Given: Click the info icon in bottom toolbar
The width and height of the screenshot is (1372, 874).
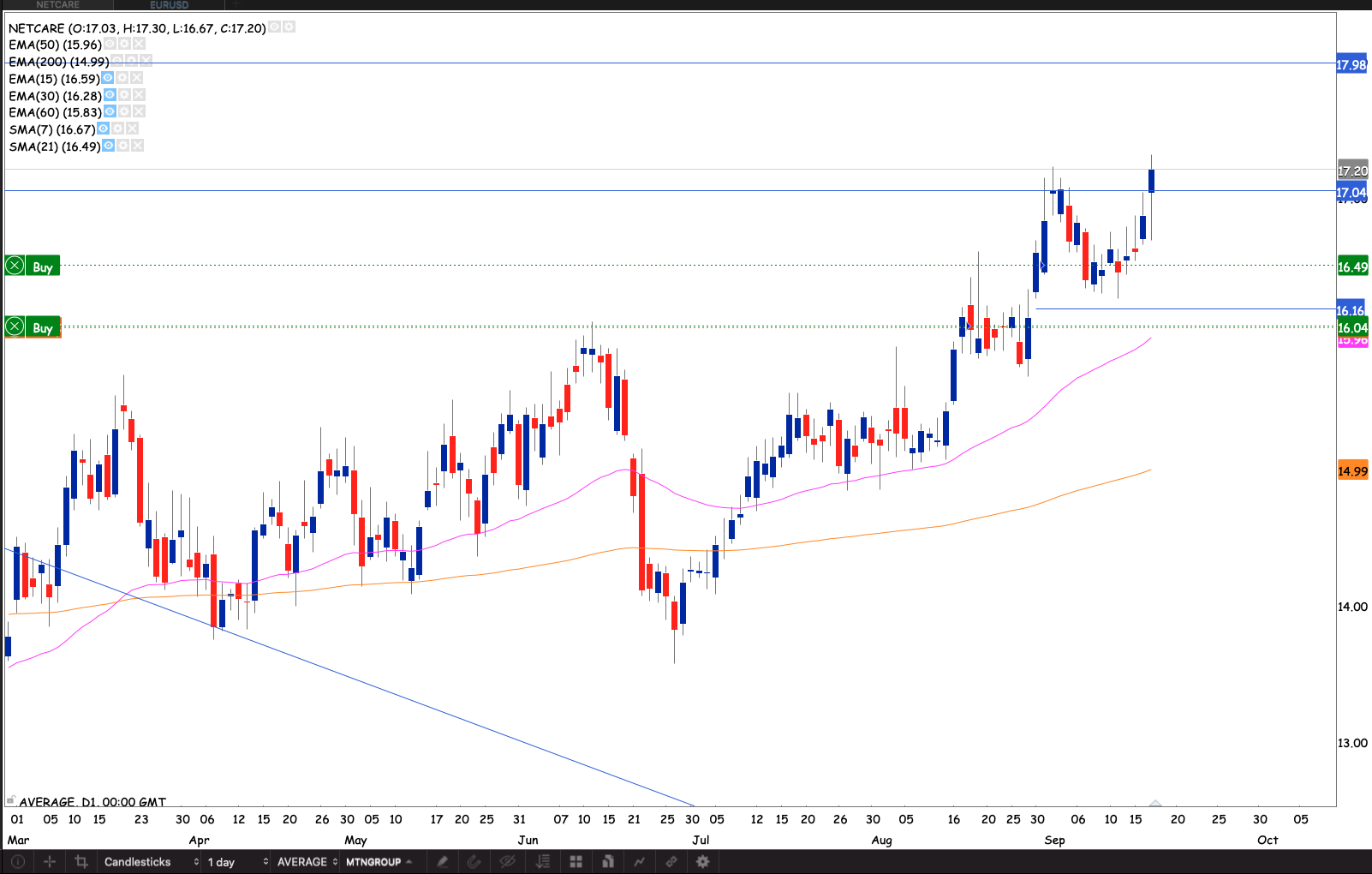Looking at the screenshot, I should coord(17,862).
